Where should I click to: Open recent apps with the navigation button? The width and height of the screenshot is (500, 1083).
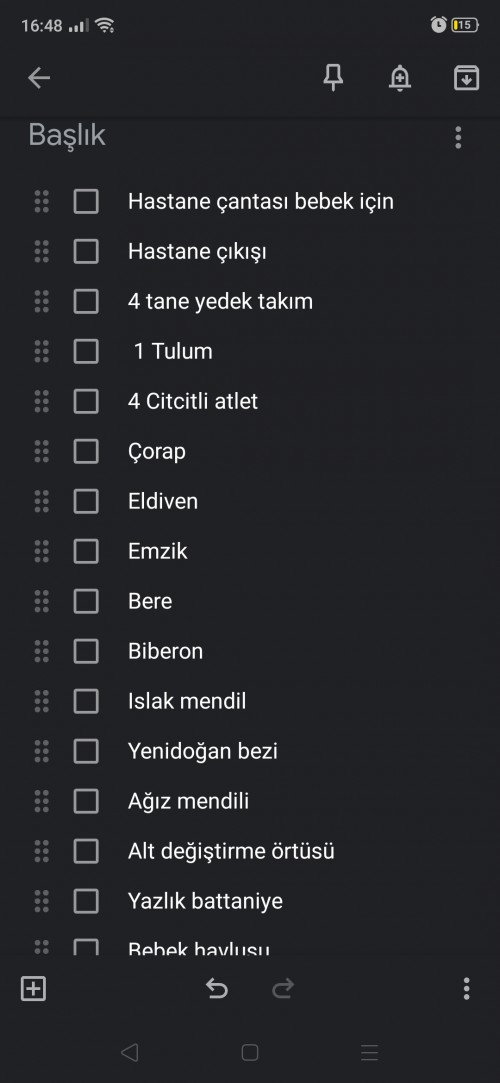click(x=369, y=1052)
